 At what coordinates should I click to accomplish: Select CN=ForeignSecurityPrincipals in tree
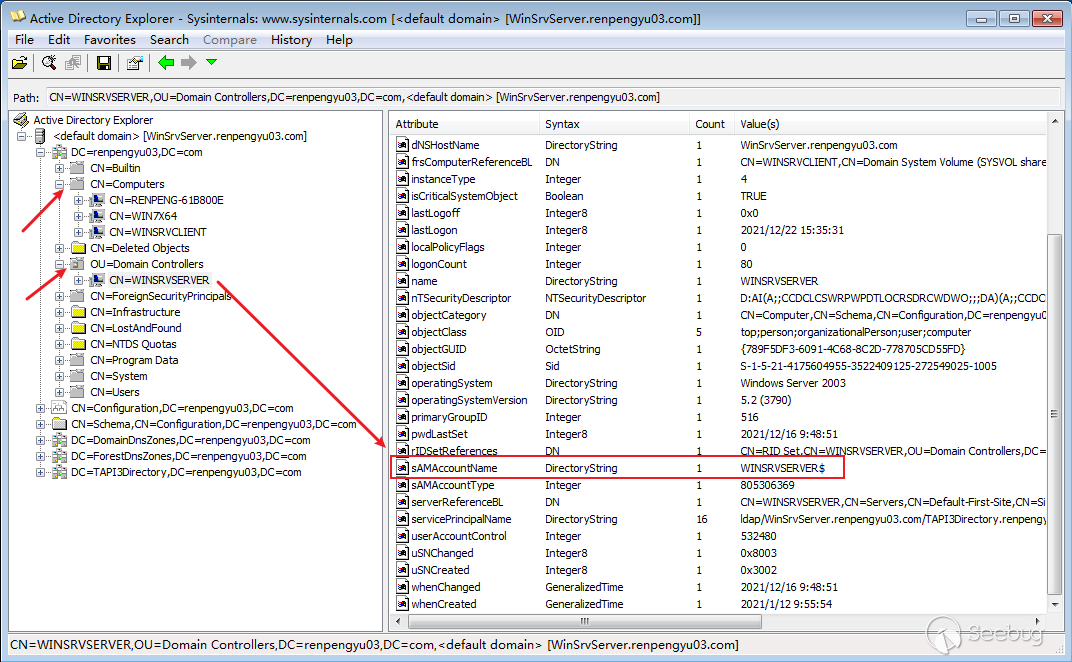161,296
